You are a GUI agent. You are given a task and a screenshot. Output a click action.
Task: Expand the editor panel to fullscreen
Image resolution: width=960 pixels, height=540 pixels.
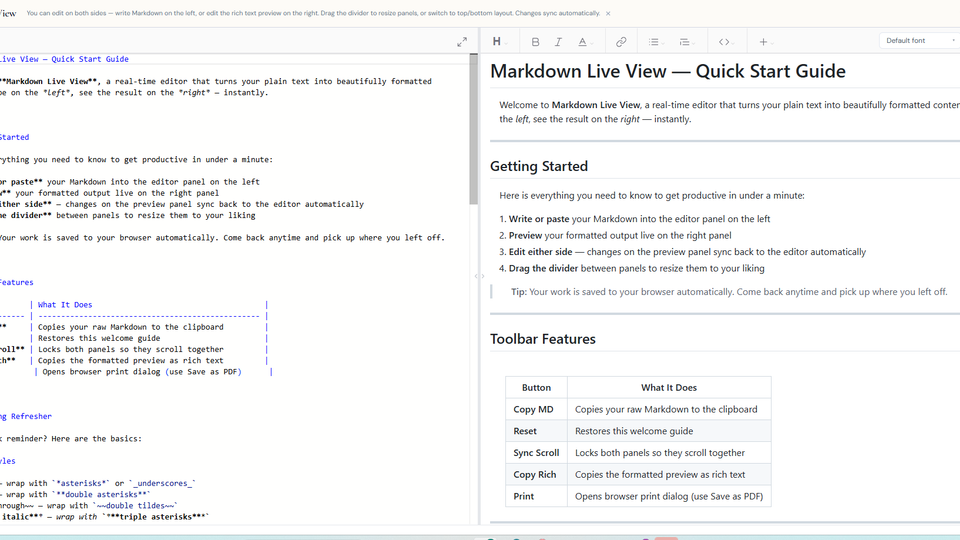tap(462, 42)
